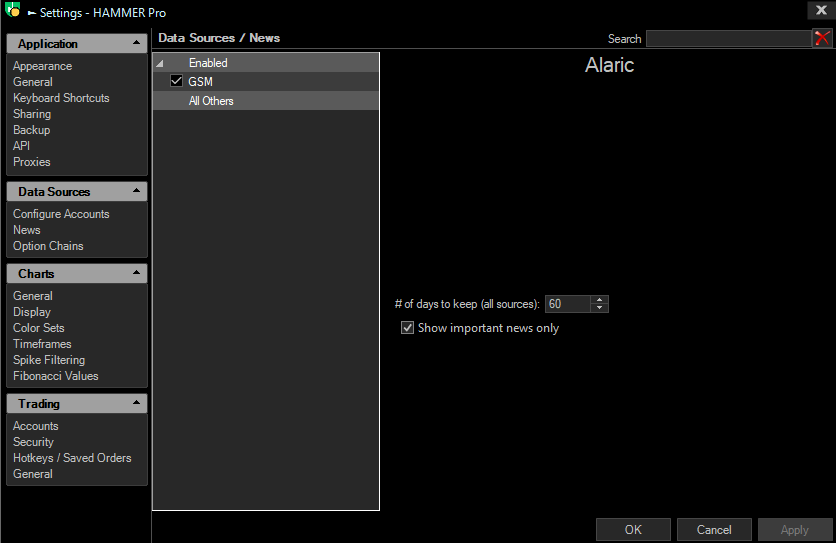Toggle the GSM news source checkbox

pos(176,81)
